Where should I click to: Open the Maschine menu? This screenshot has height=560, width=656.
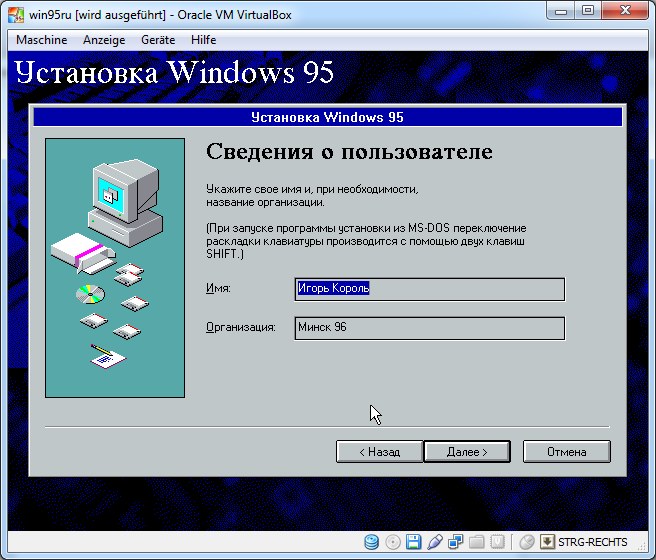click(42, 40)
